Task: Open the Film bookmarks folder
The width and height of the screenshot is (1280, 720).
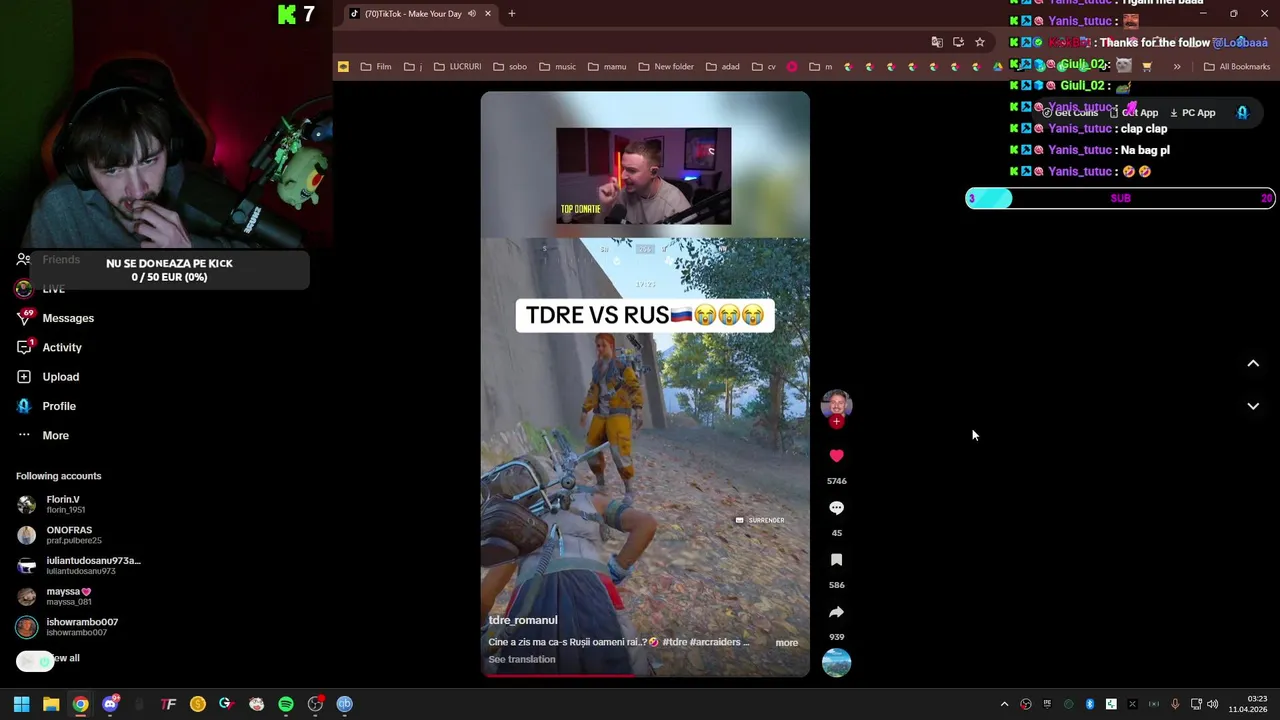Action: tap(376, 67)
